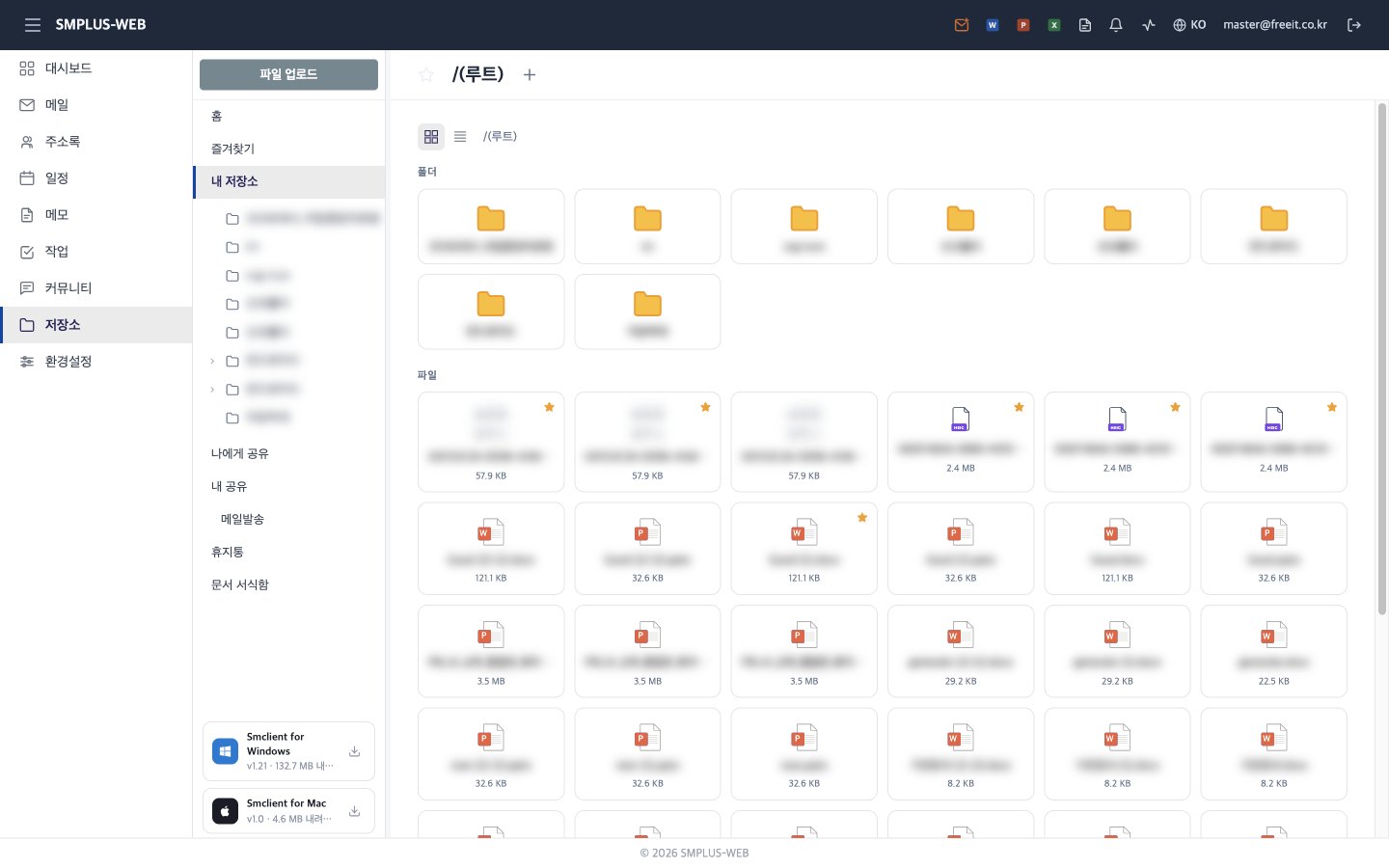Click the blue Word icon in the header
The image size is (1389, 868).
pyautogui.click(x=993, y=25)
